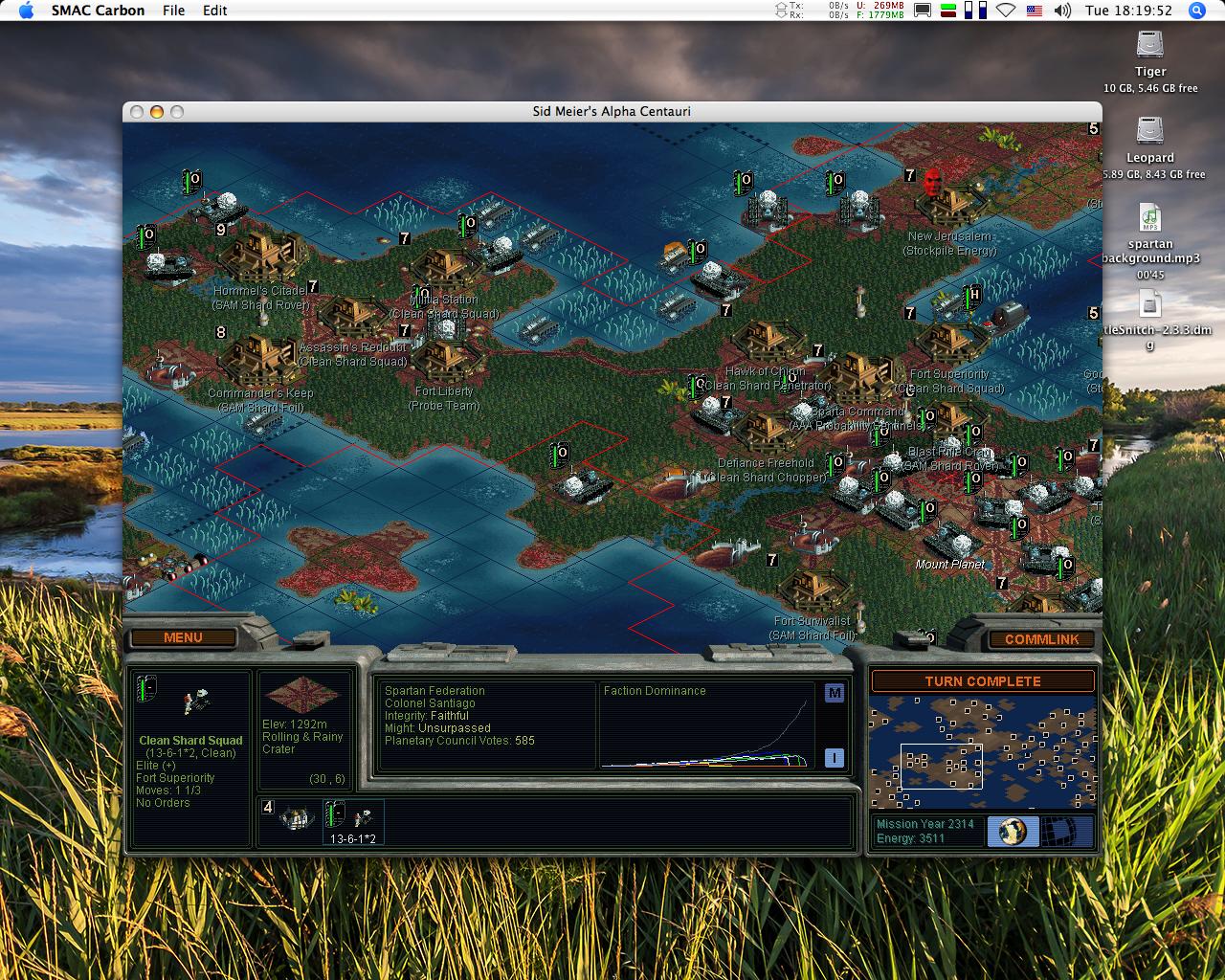
Task: Open the Tiger drive on desktop
Action: coord(1149,46)
